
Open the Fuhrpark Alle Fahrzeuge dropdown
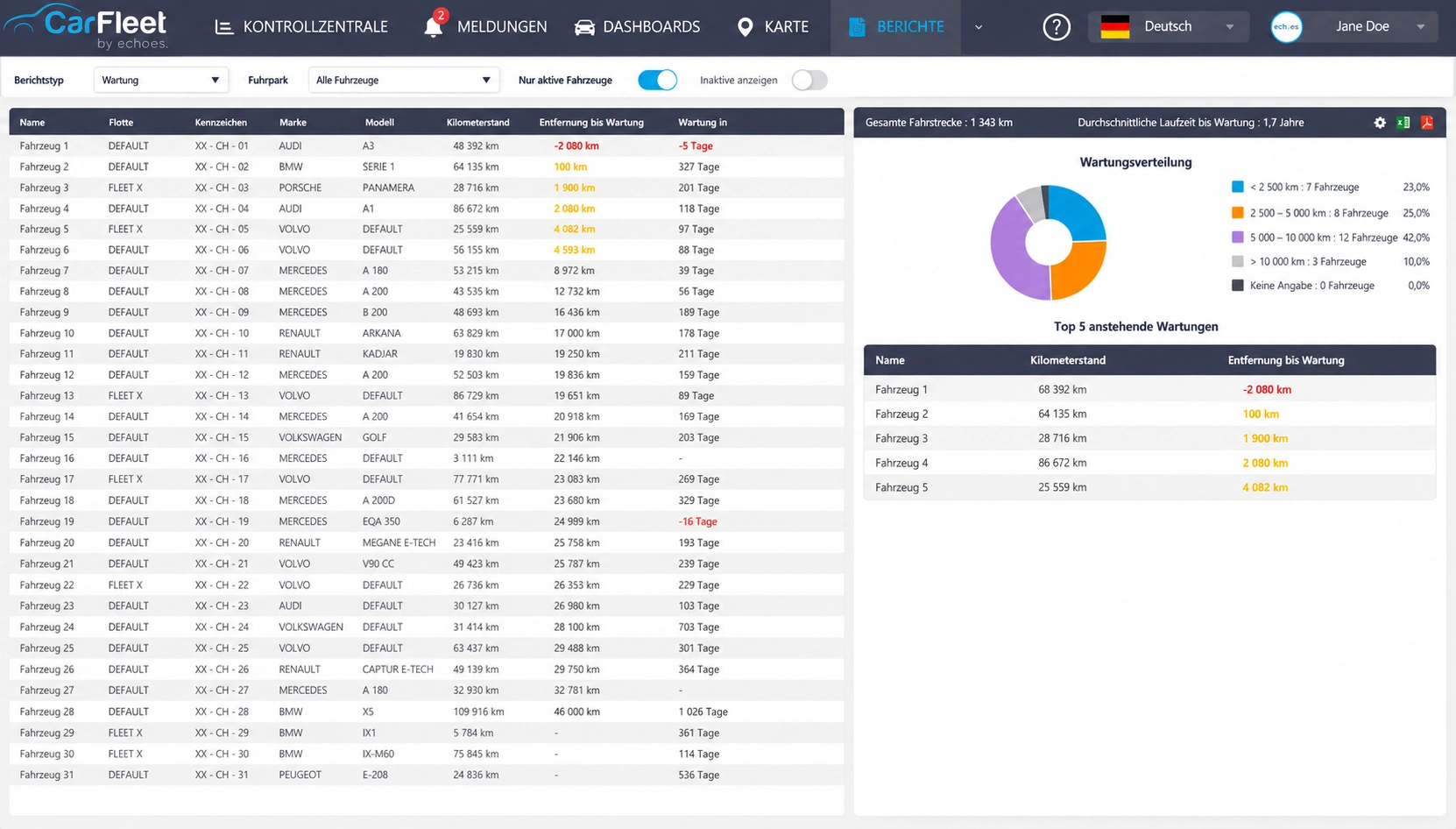click(404, 80)
